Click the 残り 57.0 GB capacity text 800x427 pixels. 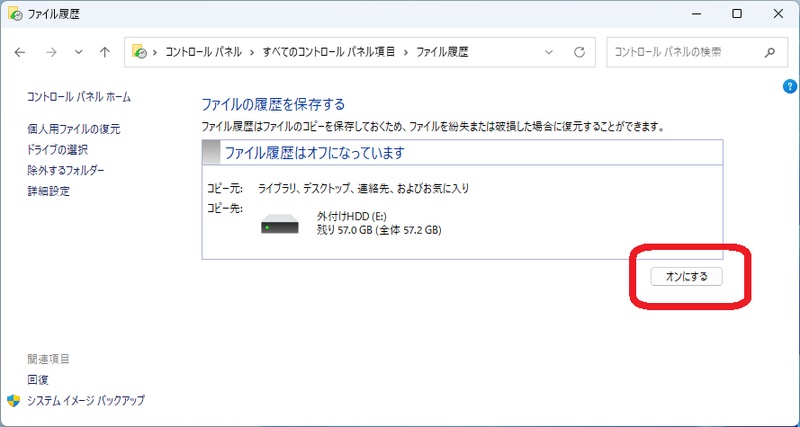[379, 230]
